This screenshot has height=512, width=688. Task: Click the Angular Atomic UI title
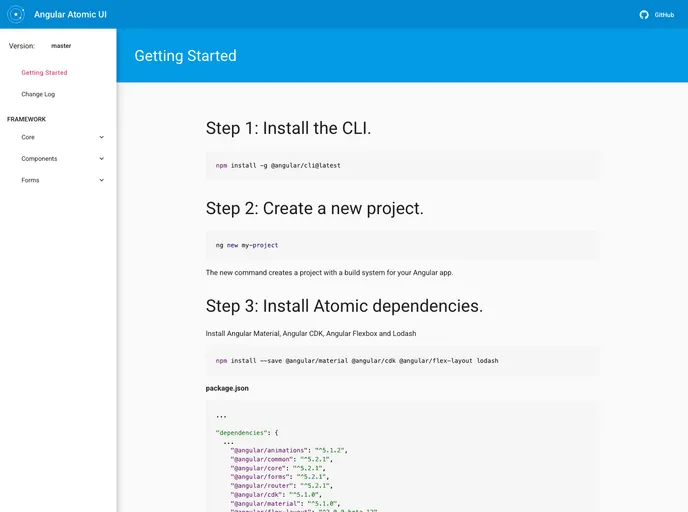(70, 14)
